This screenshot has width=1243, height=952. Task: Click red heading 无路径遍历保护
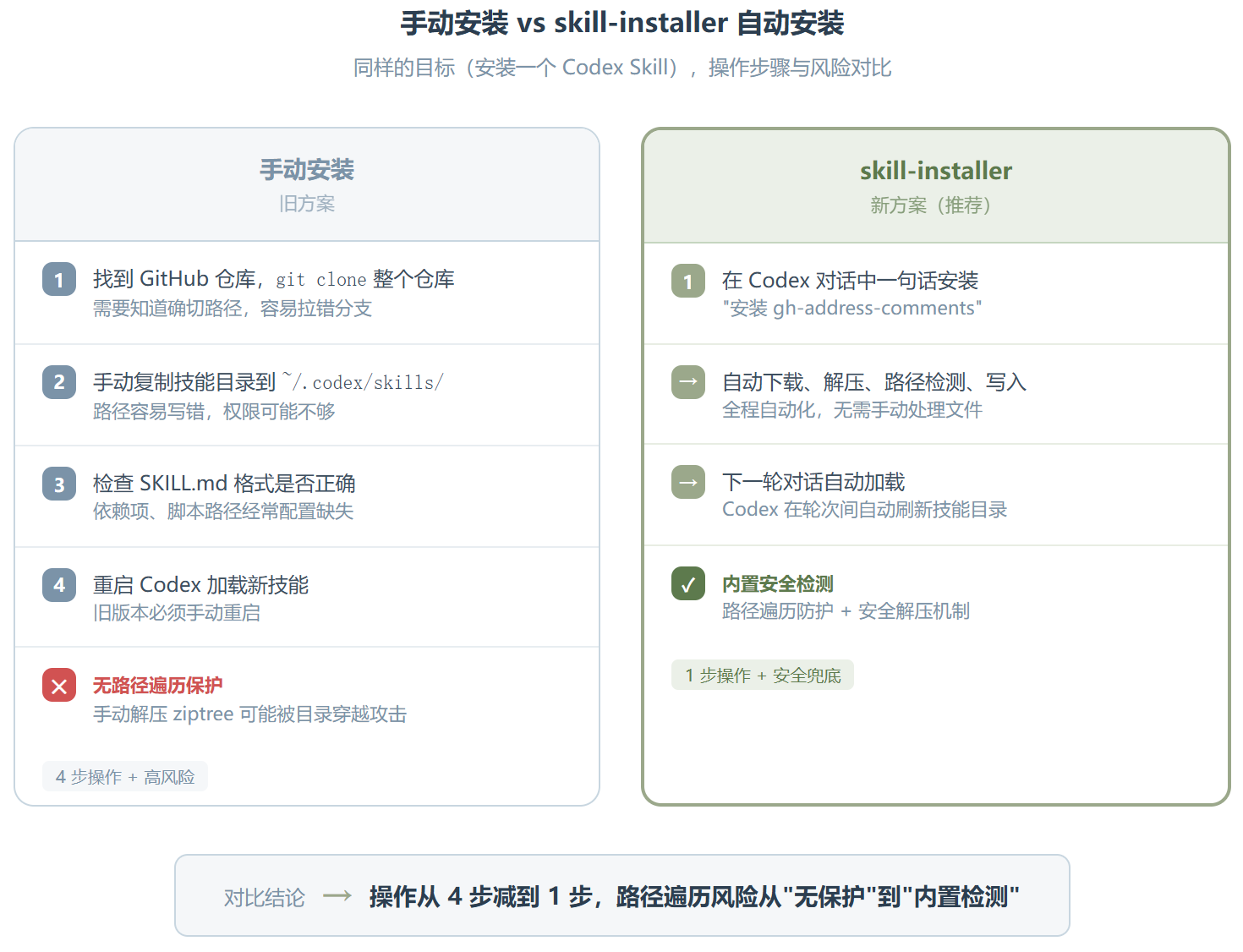[158, 685]
